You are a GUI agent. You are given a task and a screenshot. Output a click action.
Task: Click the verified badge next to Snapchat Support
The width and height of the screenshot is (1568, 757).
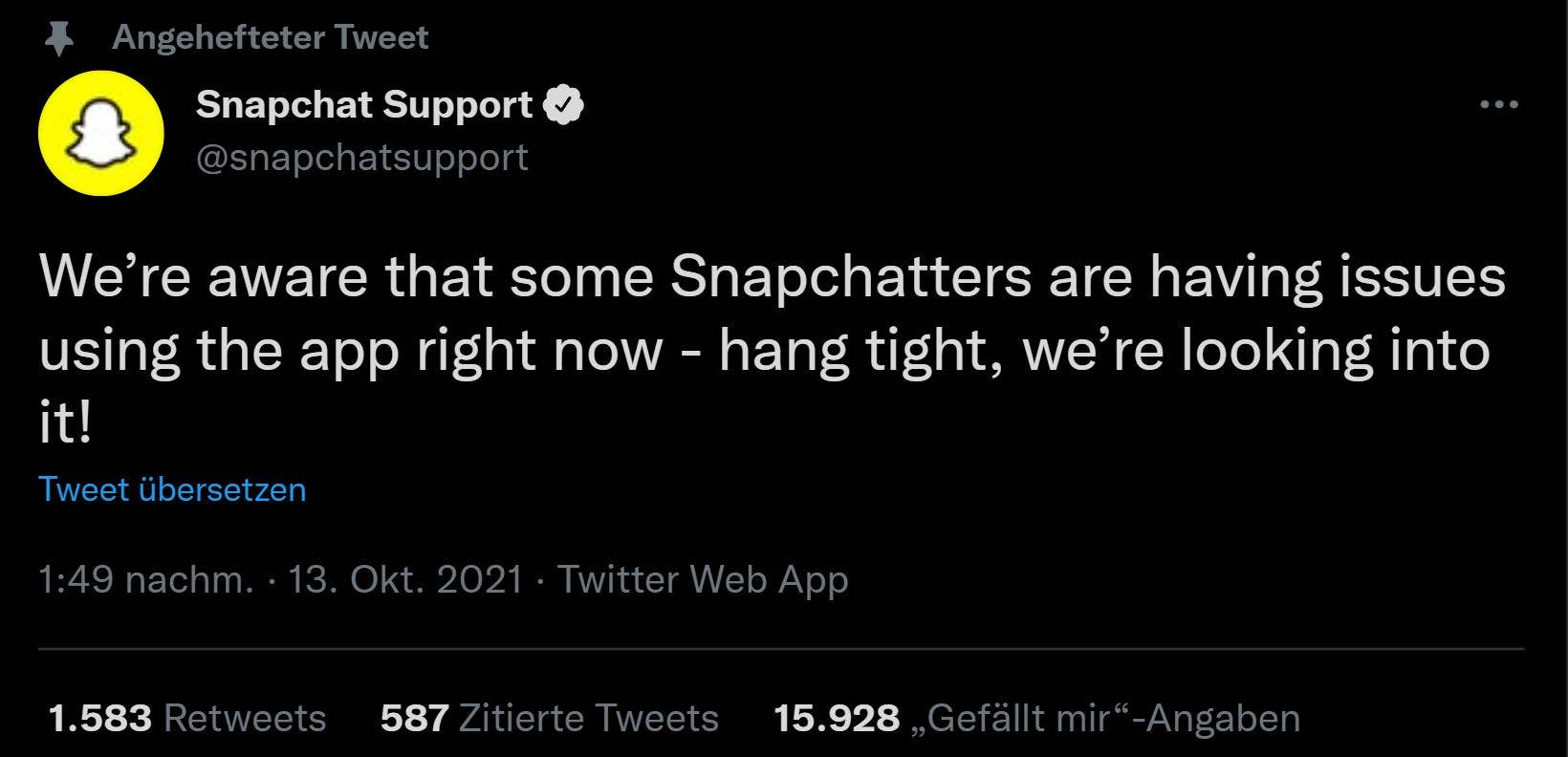(566, 105)
